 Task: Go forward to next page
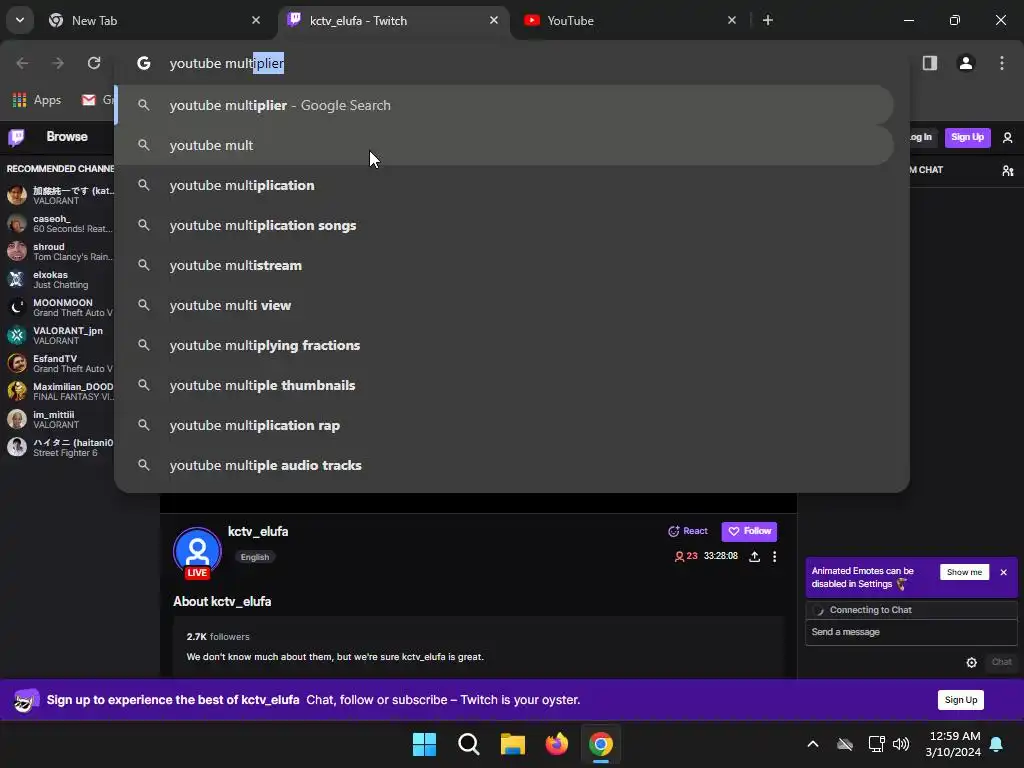point(58,63)
